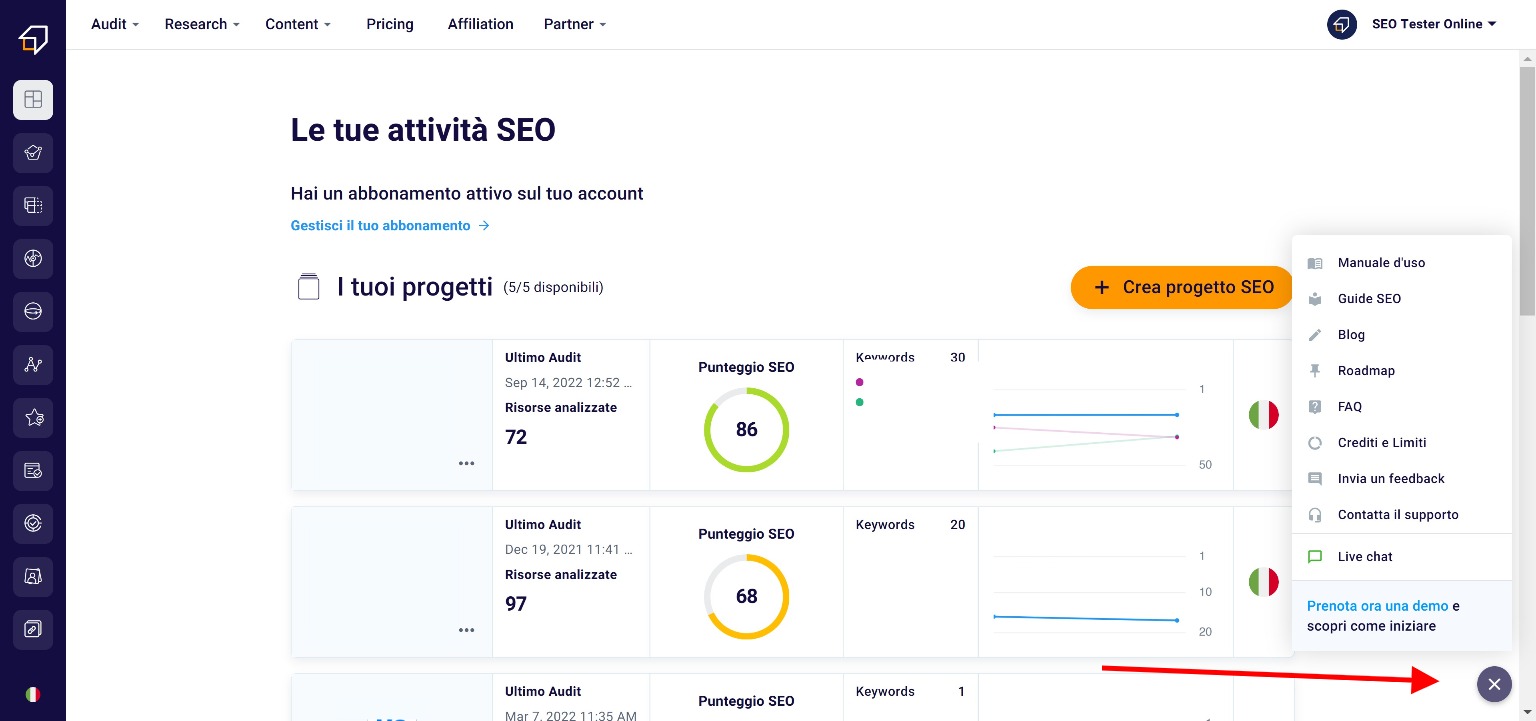Go to the Pricing page
1536x721 pixels.
390,24
